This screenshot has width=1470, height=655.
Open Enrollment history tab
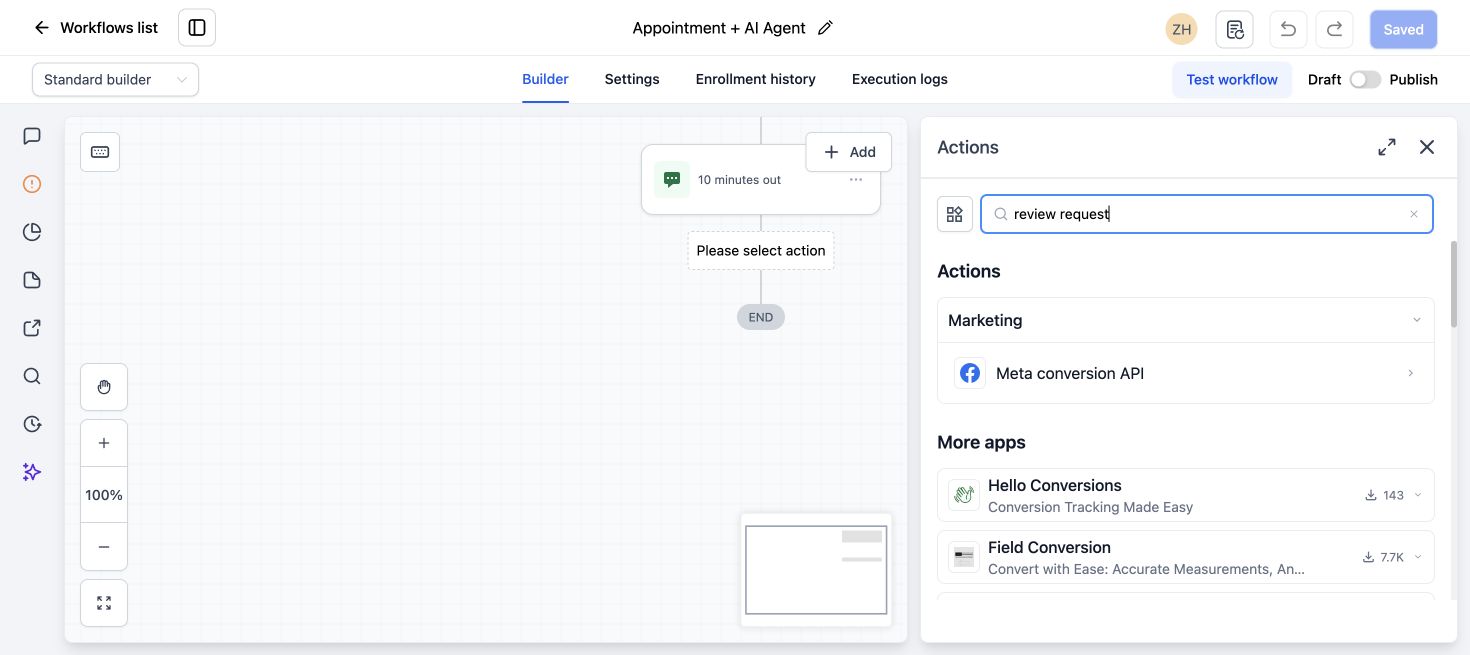[756, 80]
